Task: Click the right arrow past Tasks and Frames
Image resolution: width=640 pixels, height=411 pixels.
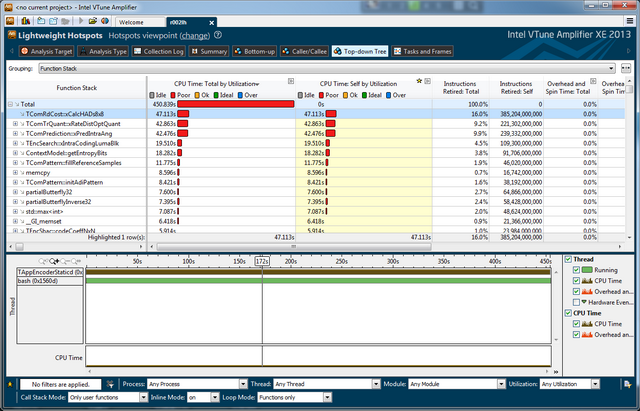Action: point(629,51)
